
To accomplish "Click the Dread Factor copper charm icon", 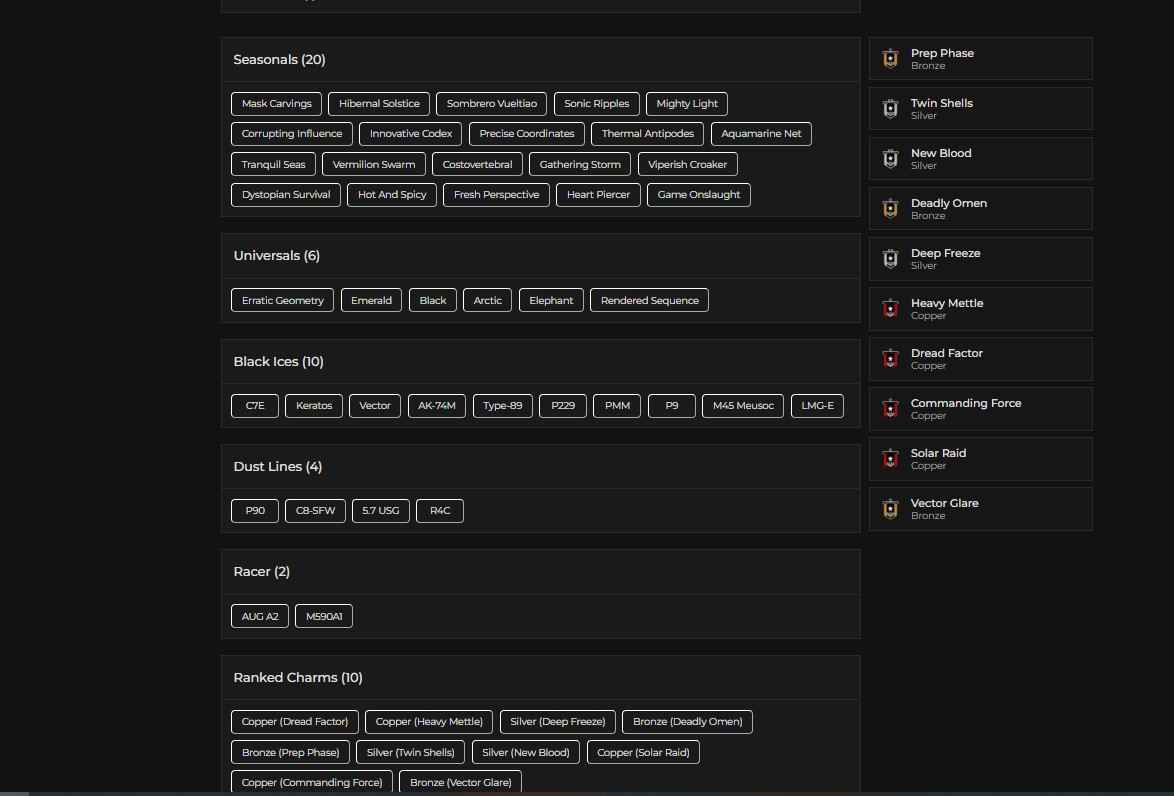I will [890, 359].
